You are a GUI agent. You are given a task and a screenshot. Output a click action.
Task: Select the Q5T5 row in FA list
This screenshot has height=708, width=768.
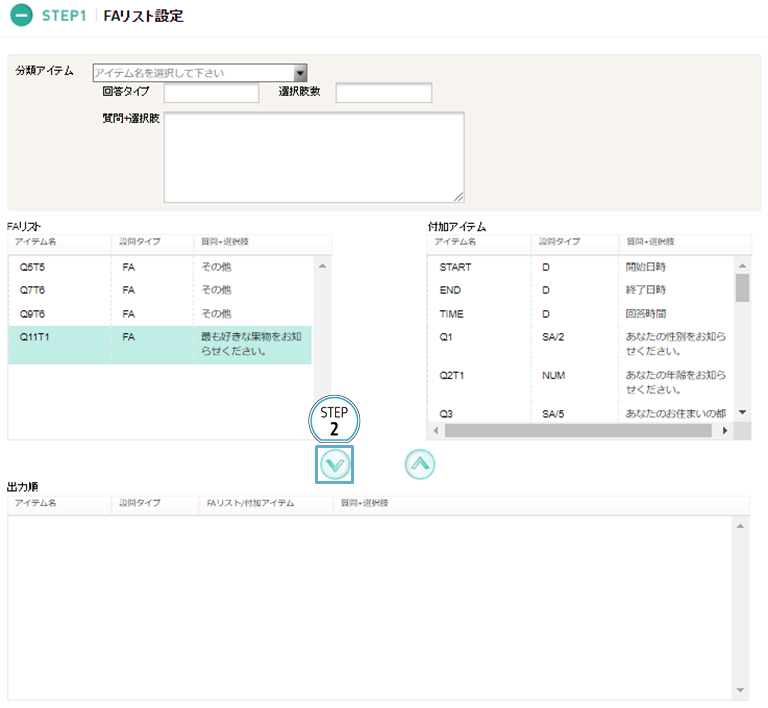tap(160, 267)
